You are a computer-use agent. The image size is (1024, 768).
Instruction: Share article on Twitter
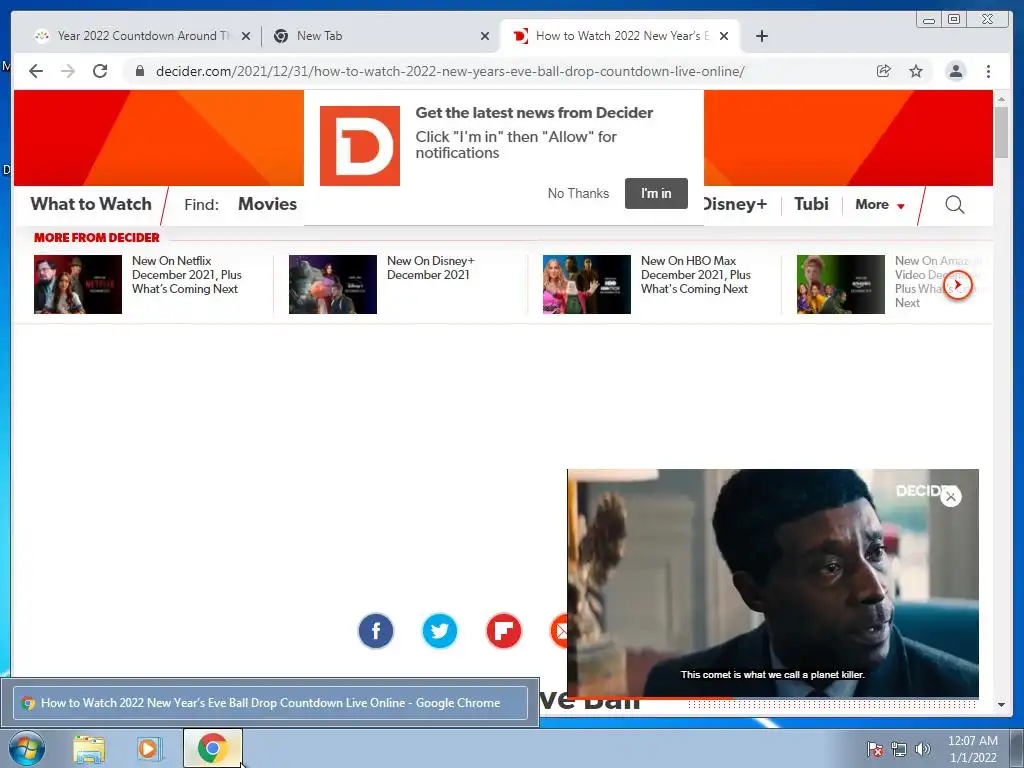[440, 631]
